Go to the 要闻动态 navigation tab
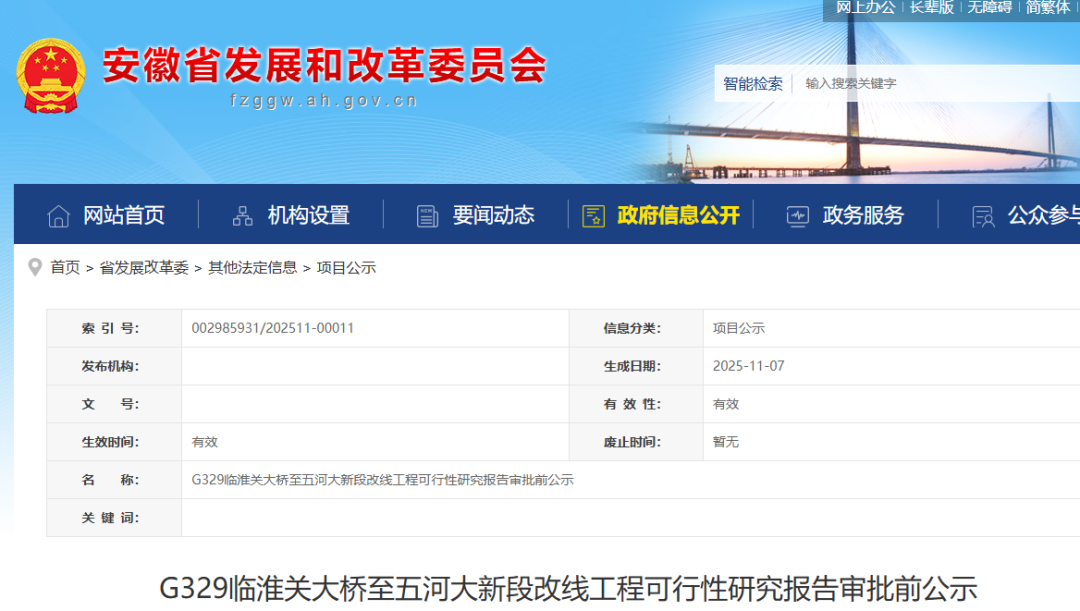This screenshot has width=1080, height=611. [493, 215]
